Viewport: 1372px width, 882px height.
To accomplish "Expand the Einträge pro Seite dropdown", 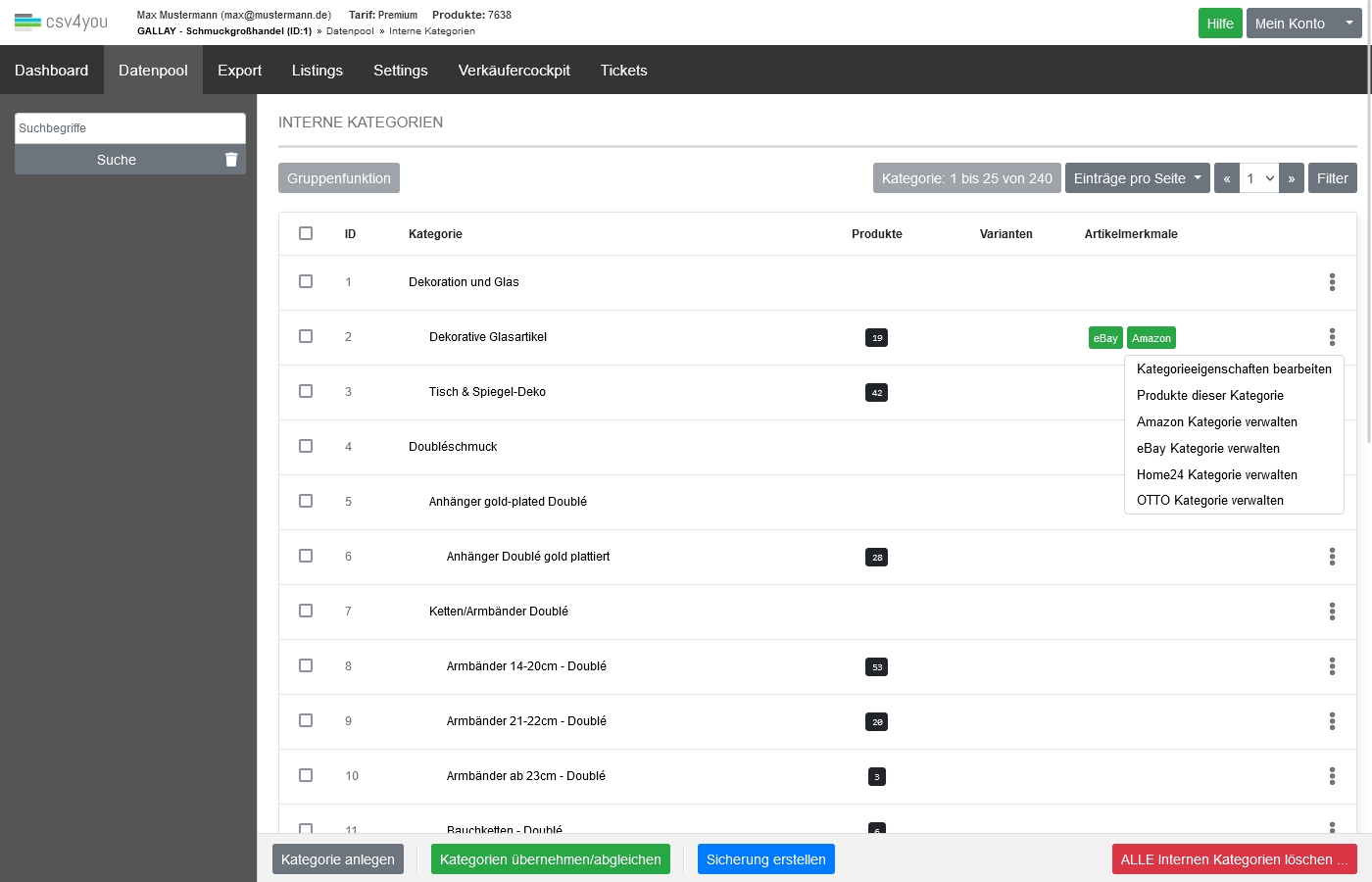I will click(1137, 178).
